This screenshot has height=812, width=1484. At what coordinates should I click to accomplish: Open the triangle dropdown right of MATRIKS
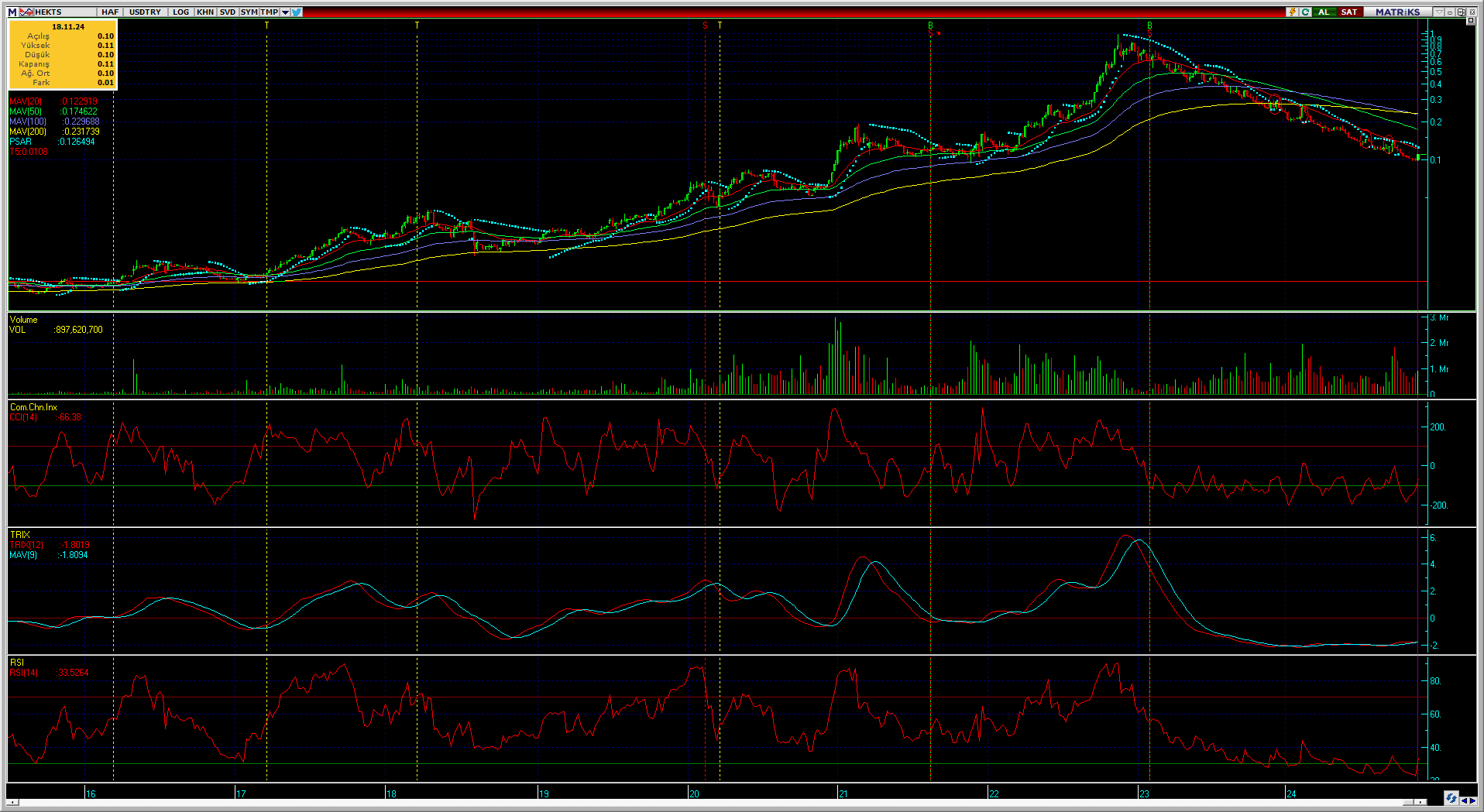pos(1439,12)
